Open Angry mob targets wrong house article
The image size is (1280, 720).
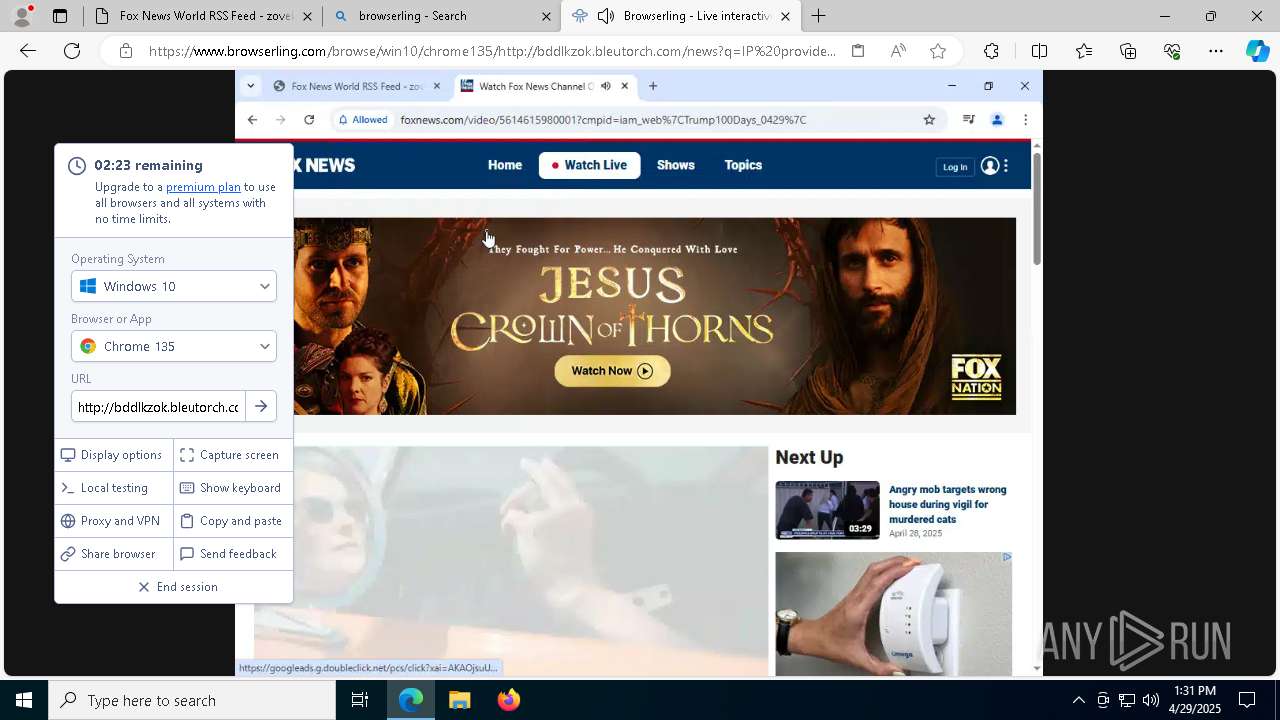[948, 504]
